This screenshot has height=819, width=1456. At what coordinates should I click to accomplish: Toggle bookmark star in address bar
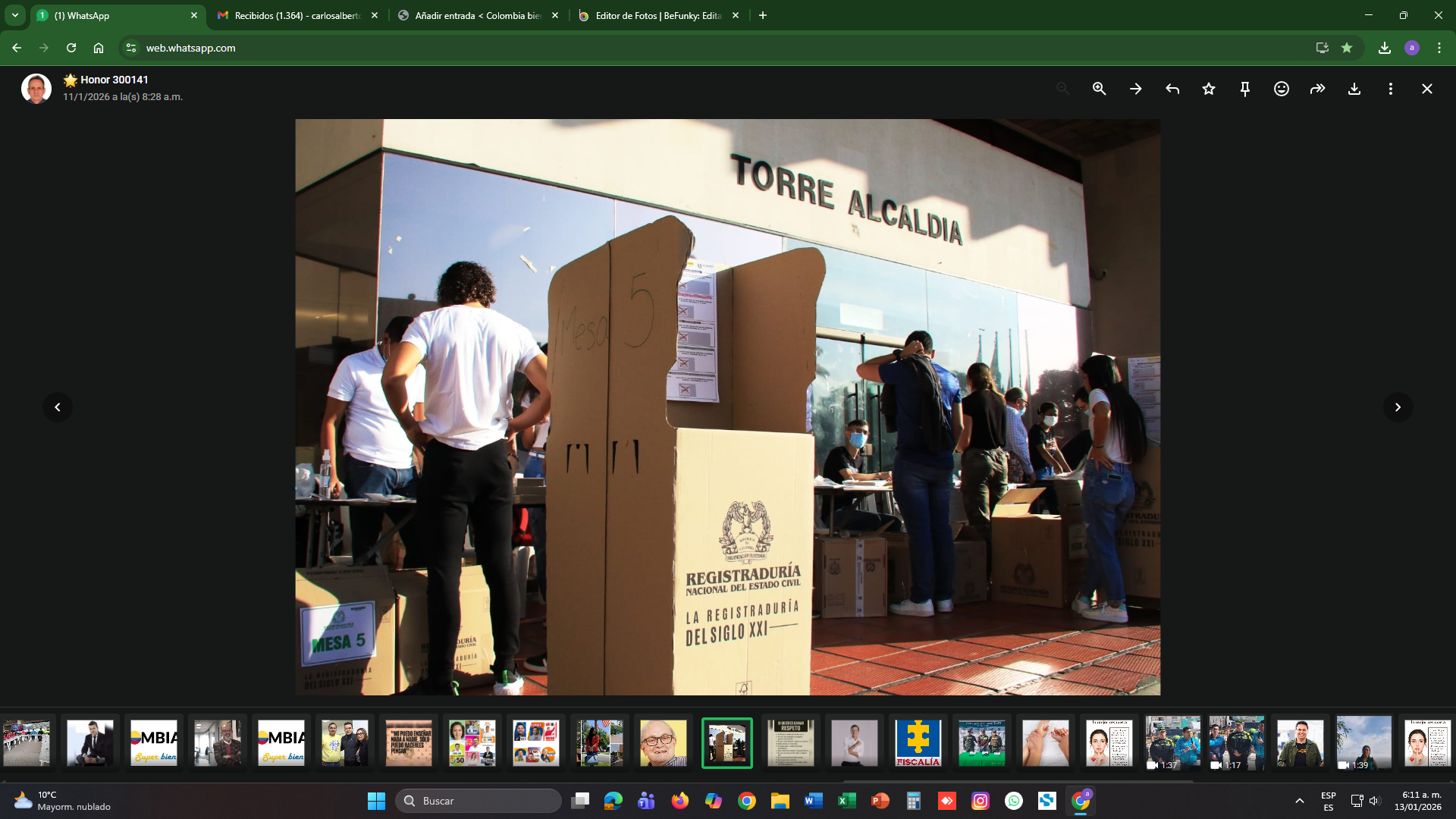[x=1347, y=48]
